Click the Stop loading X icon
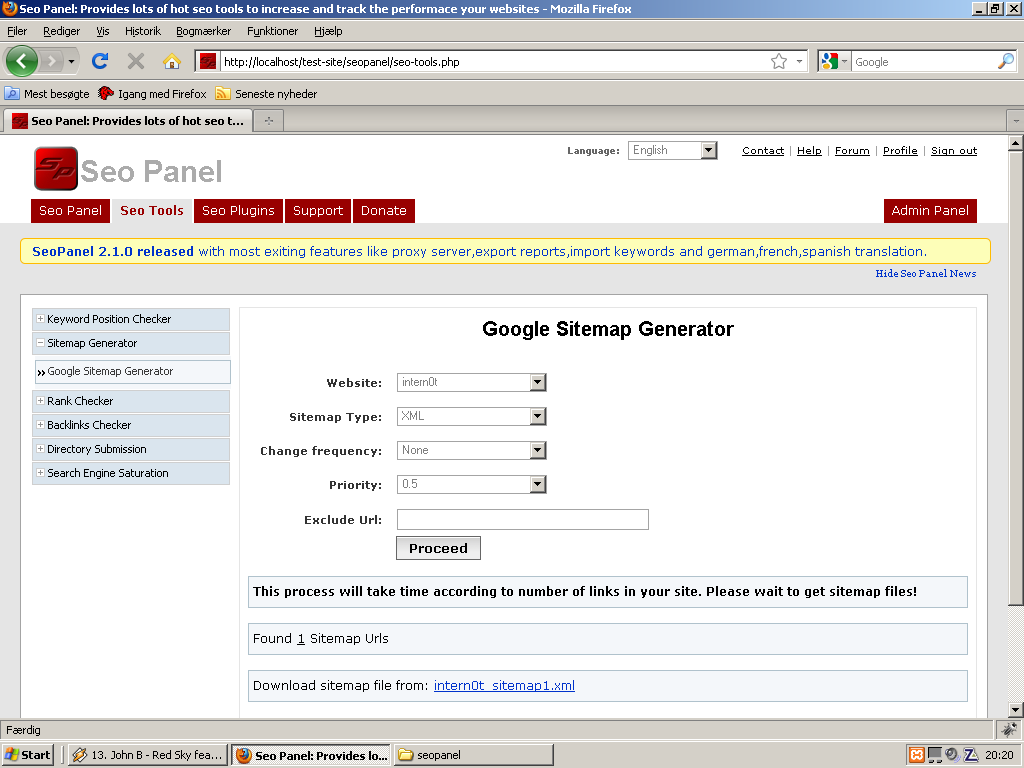 [136, 61]
